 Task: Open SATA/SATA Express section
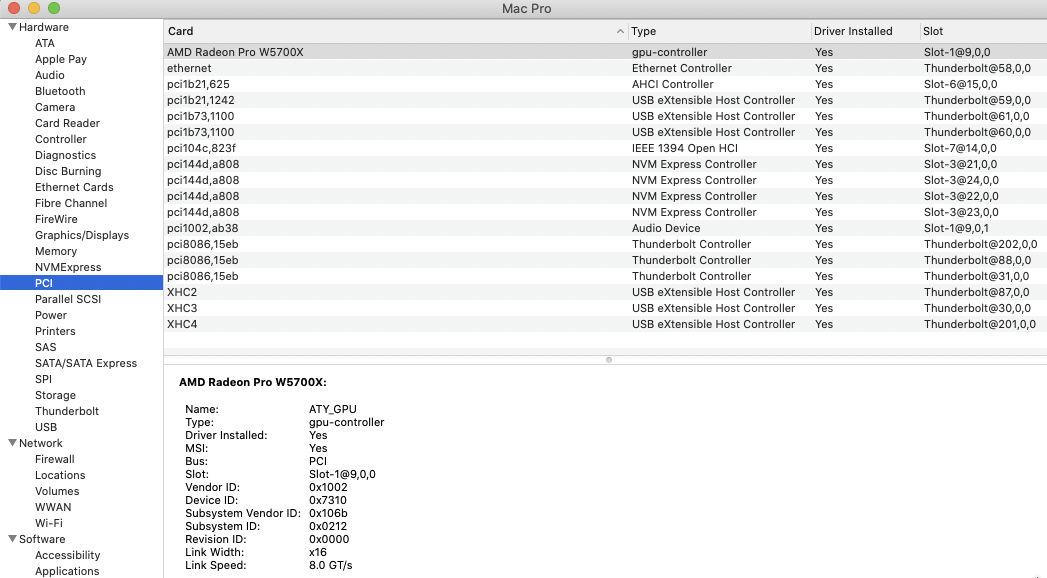[86, 363]
